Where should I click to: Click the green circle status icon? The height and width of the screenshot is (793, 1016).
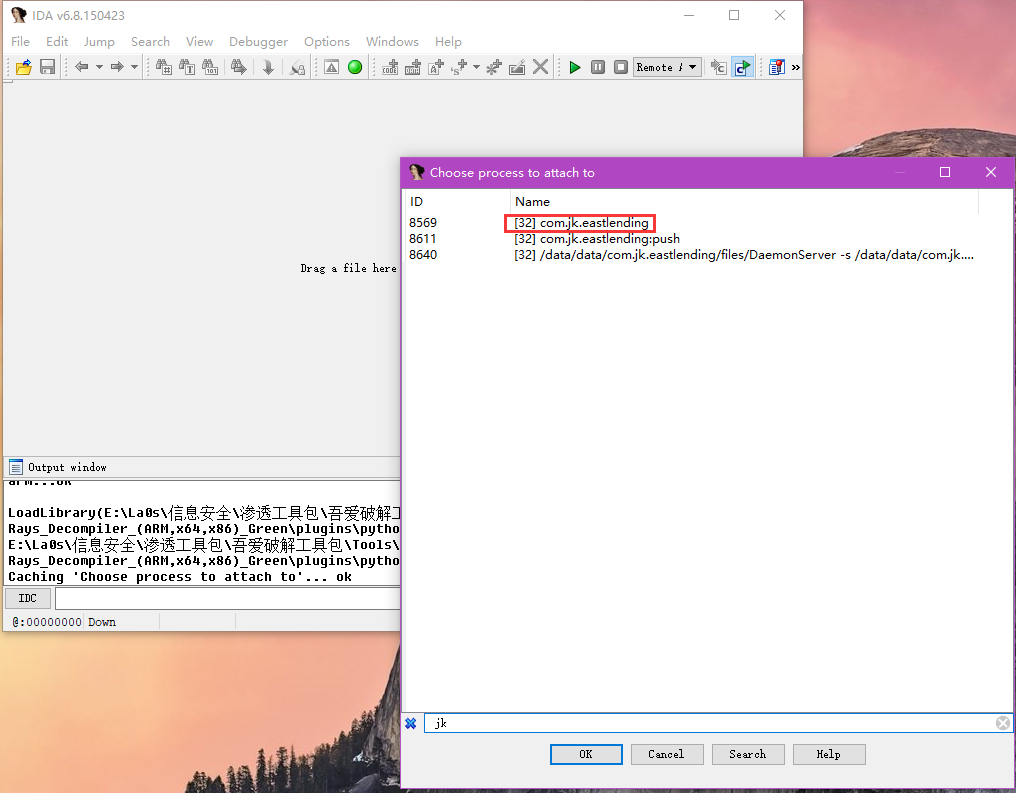(355, 67)
